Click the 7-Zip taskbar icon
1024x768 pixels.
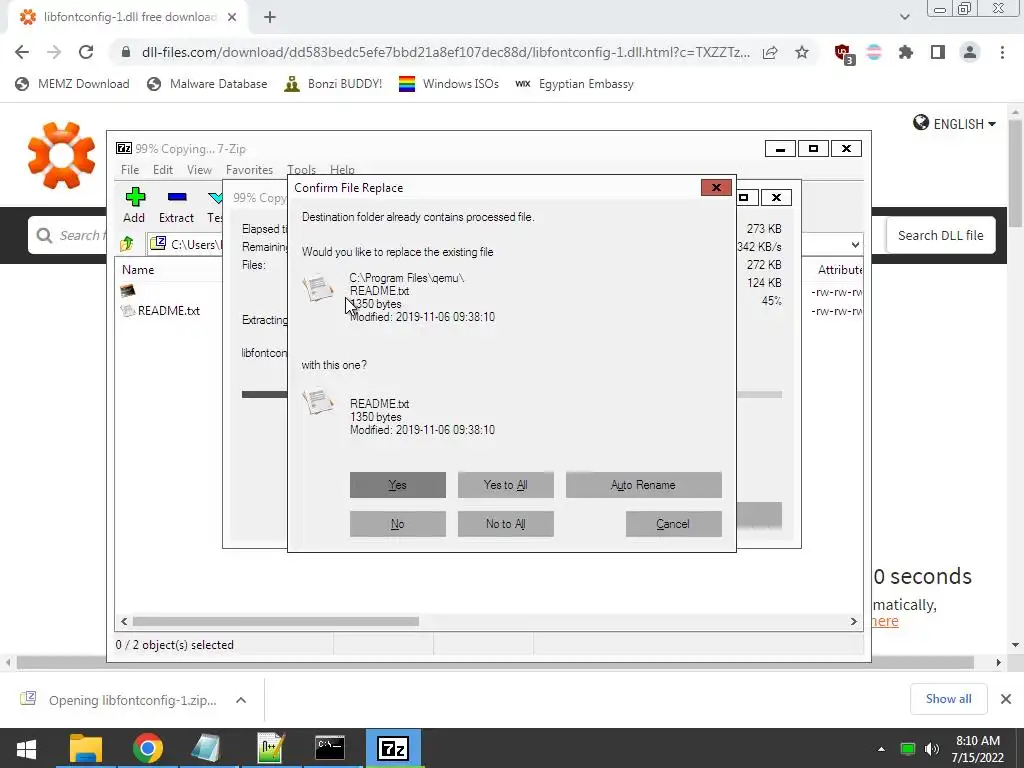[x=393, y=748]
